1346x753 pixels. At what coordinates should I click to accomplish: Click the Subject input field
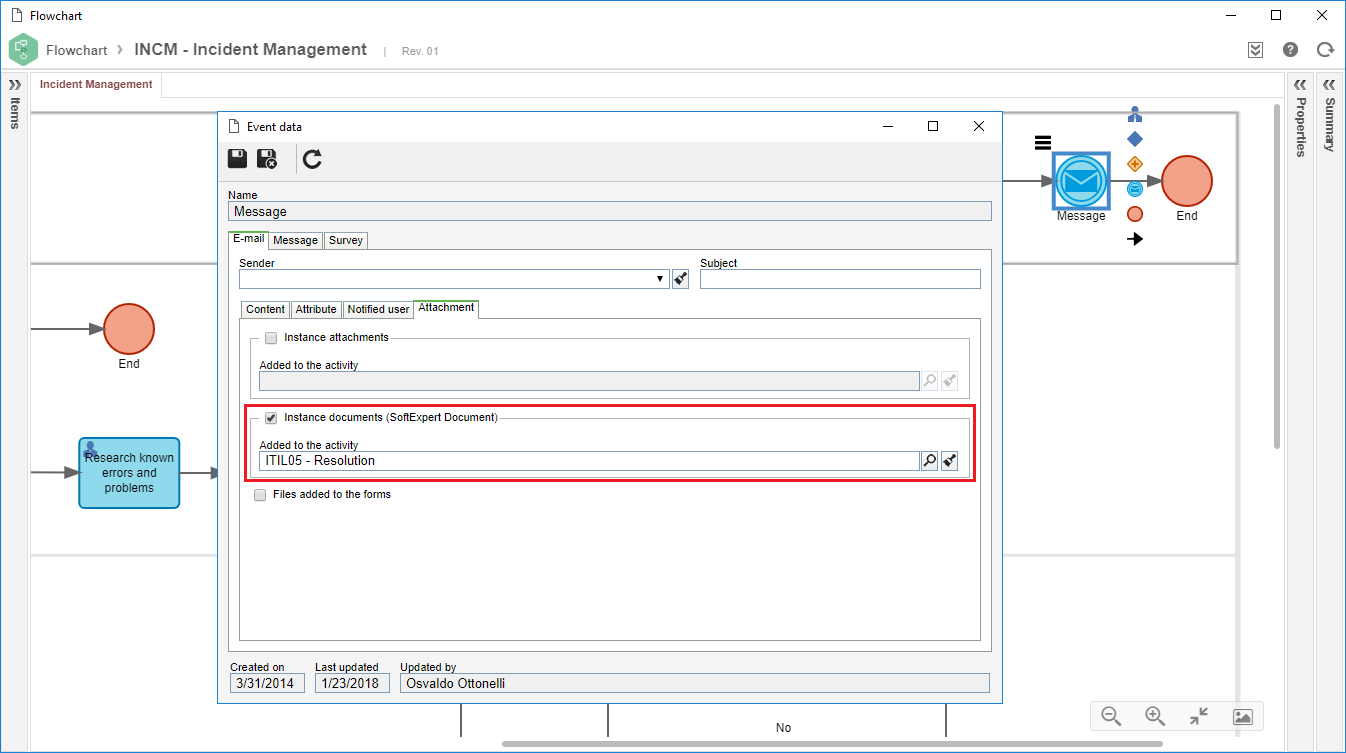tap(840, 279)
